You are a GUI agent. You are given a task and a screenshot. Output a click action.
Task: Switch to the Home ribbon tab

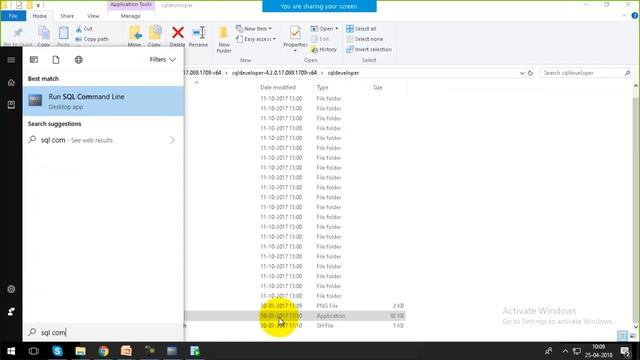point(40,16)
